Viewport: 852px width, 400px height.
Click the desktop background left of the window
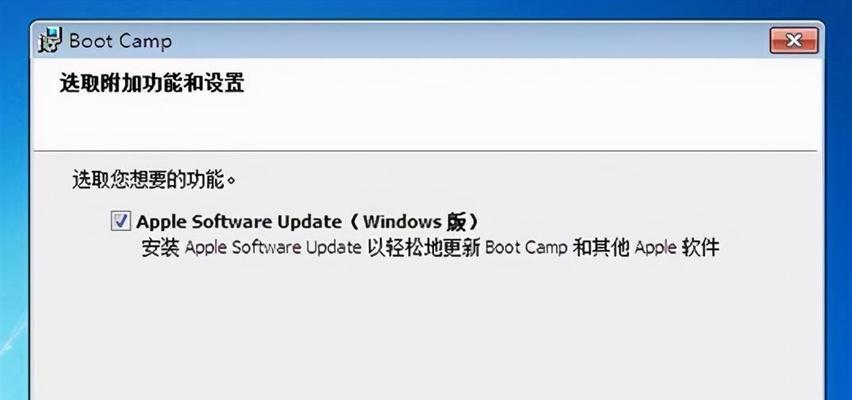point(14,217)
